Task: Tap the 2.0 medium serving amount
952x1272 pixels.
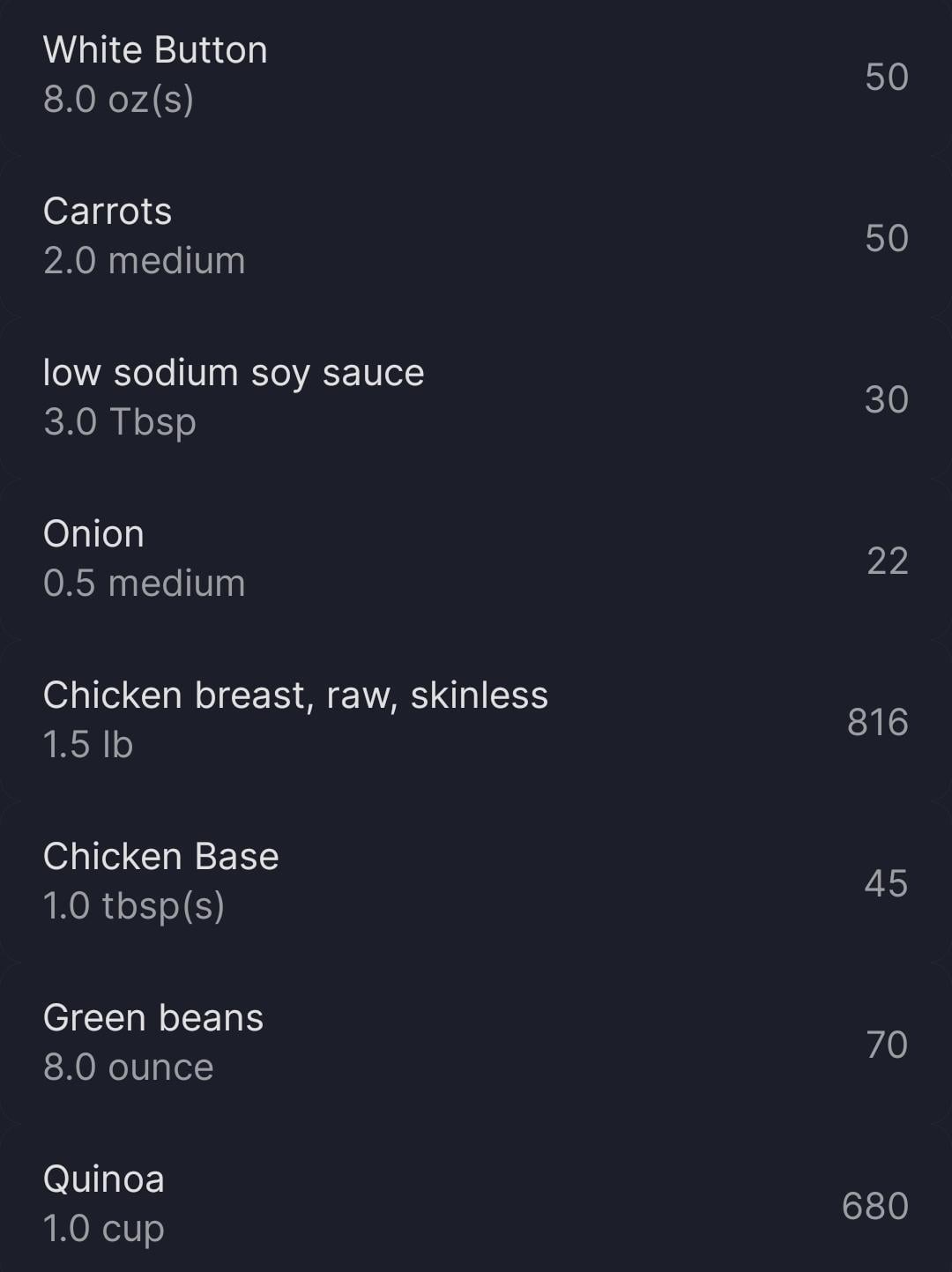Action: click(x=145, y=261)
